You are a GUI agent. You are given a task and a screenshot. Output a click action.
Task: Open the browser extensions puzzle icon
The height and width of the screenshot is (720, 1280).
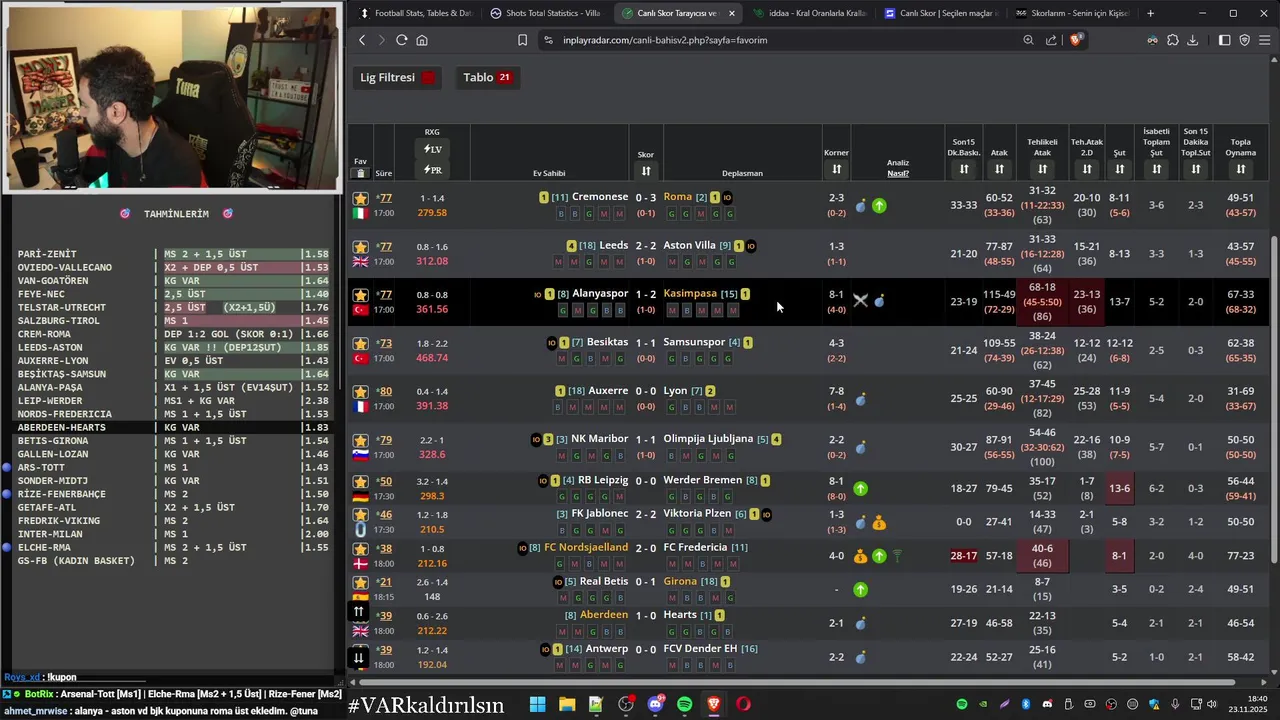[x=1173, y=40]
